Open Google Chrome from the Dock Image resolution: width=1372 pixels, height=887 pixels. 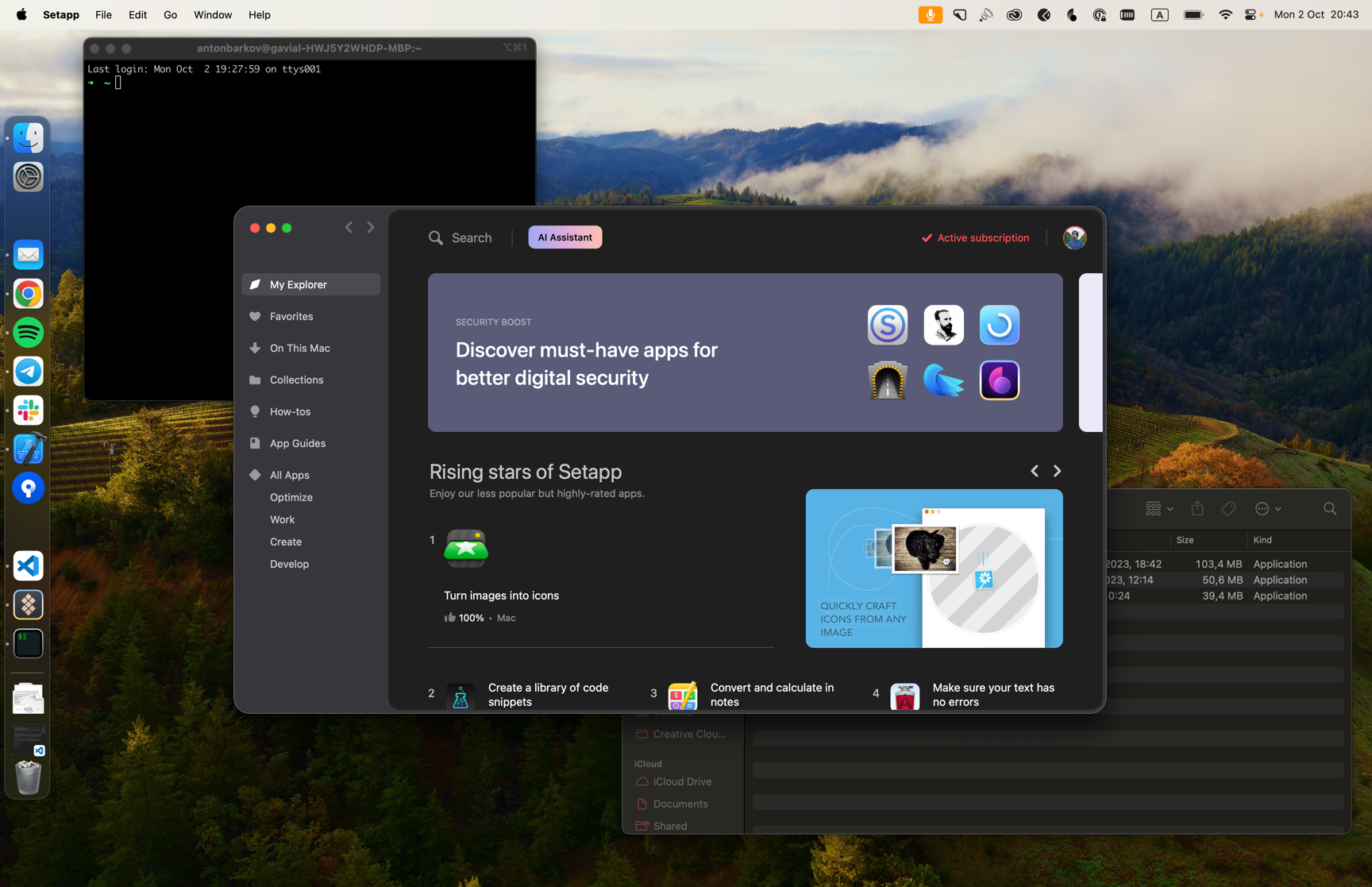point(28,294)
